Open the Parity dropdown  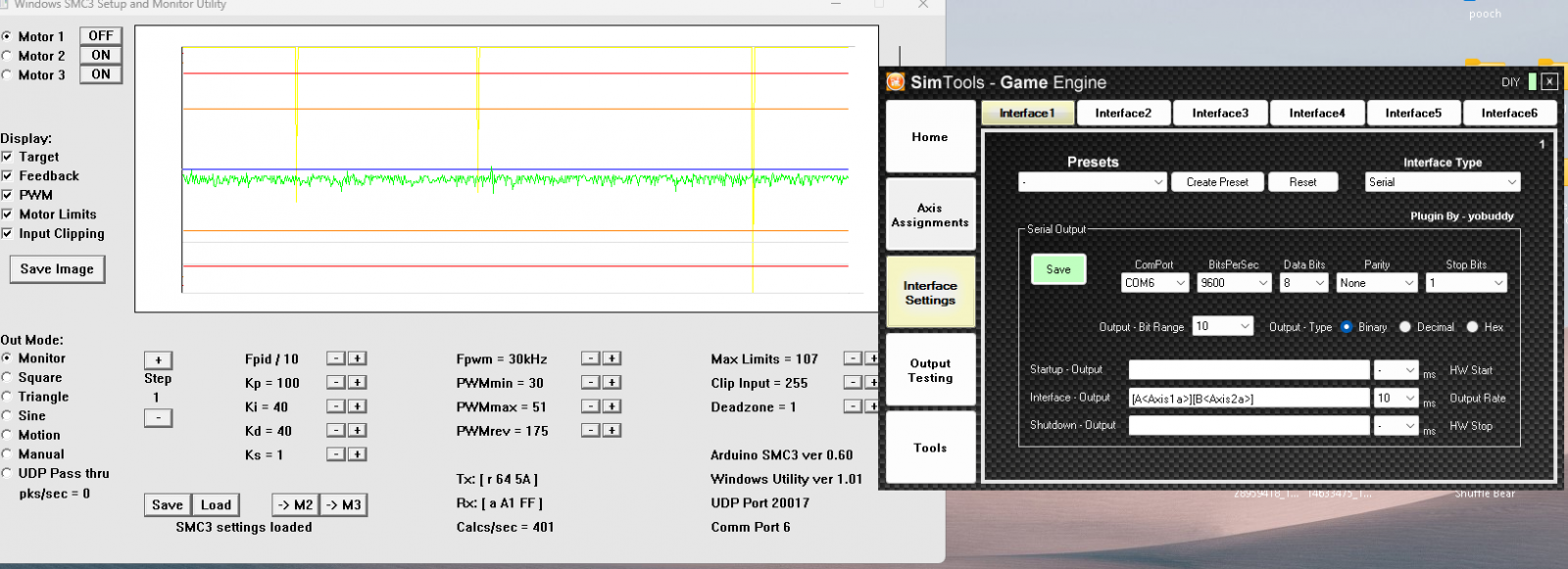[1377, 283]
